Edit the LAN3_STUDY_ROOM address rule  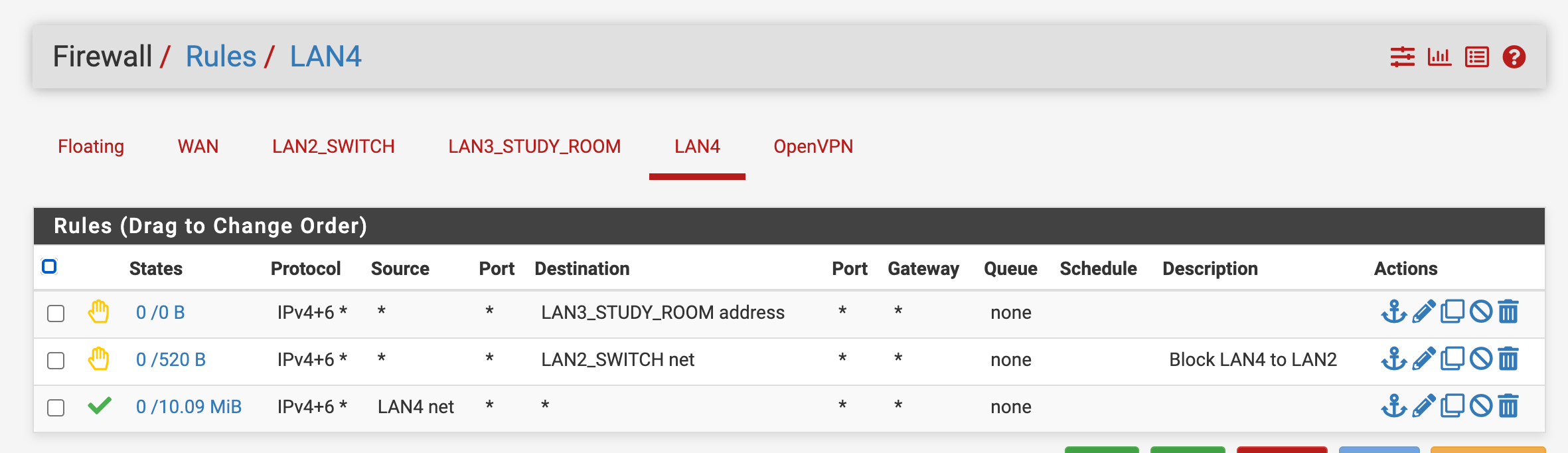[x=1423, y=312]
